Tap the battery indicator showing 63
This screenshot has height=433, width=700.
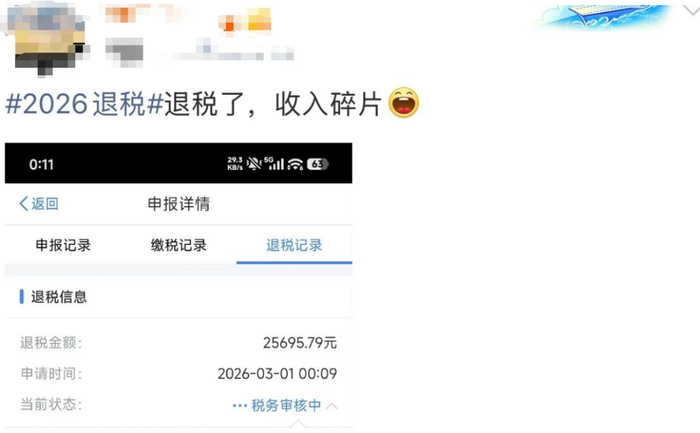[317, 164]
